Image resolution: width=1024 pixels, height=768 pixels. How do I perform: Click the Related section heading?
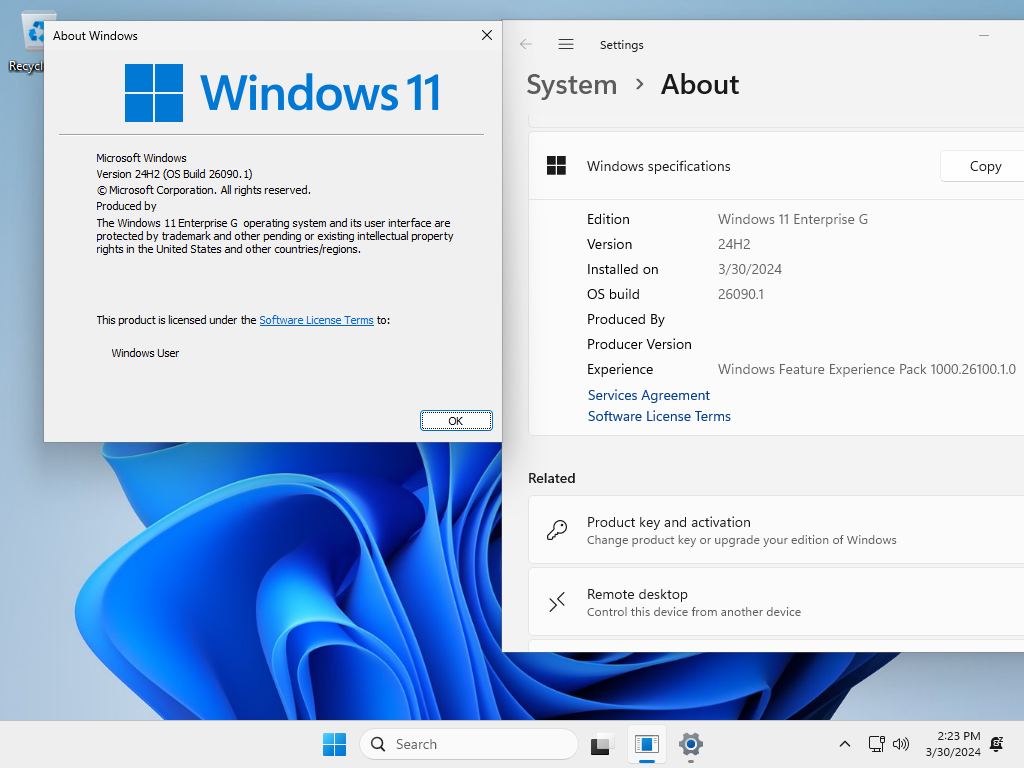[552, 478]
